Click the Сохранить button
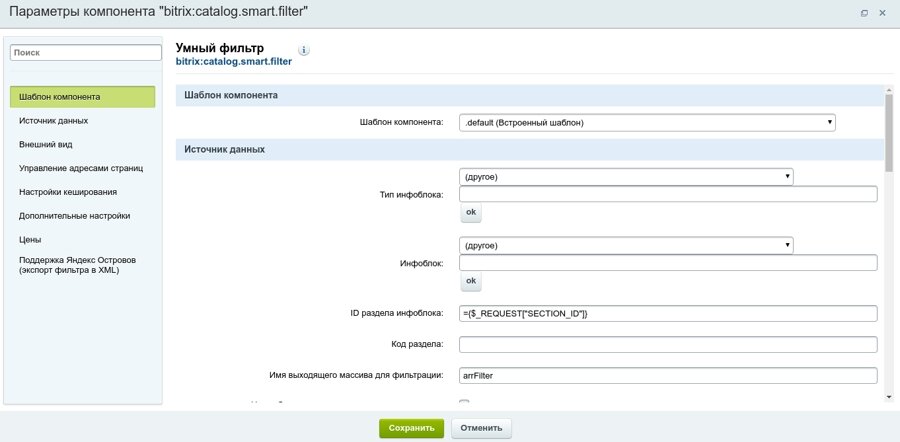Screen dimensions: 900x442 point(410,428)
